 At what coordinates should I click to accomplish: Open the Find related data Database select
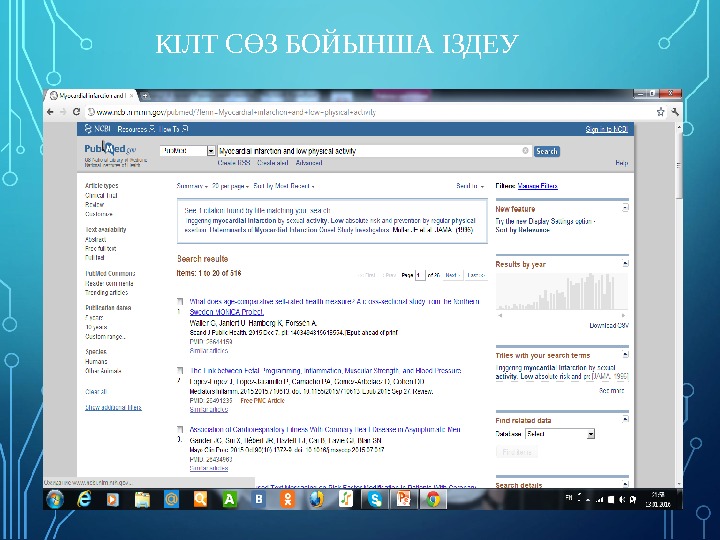coord(560,433)
